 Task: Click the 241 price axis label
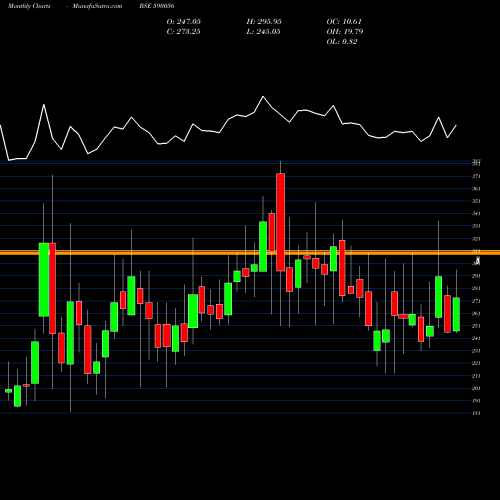(476, 338)
